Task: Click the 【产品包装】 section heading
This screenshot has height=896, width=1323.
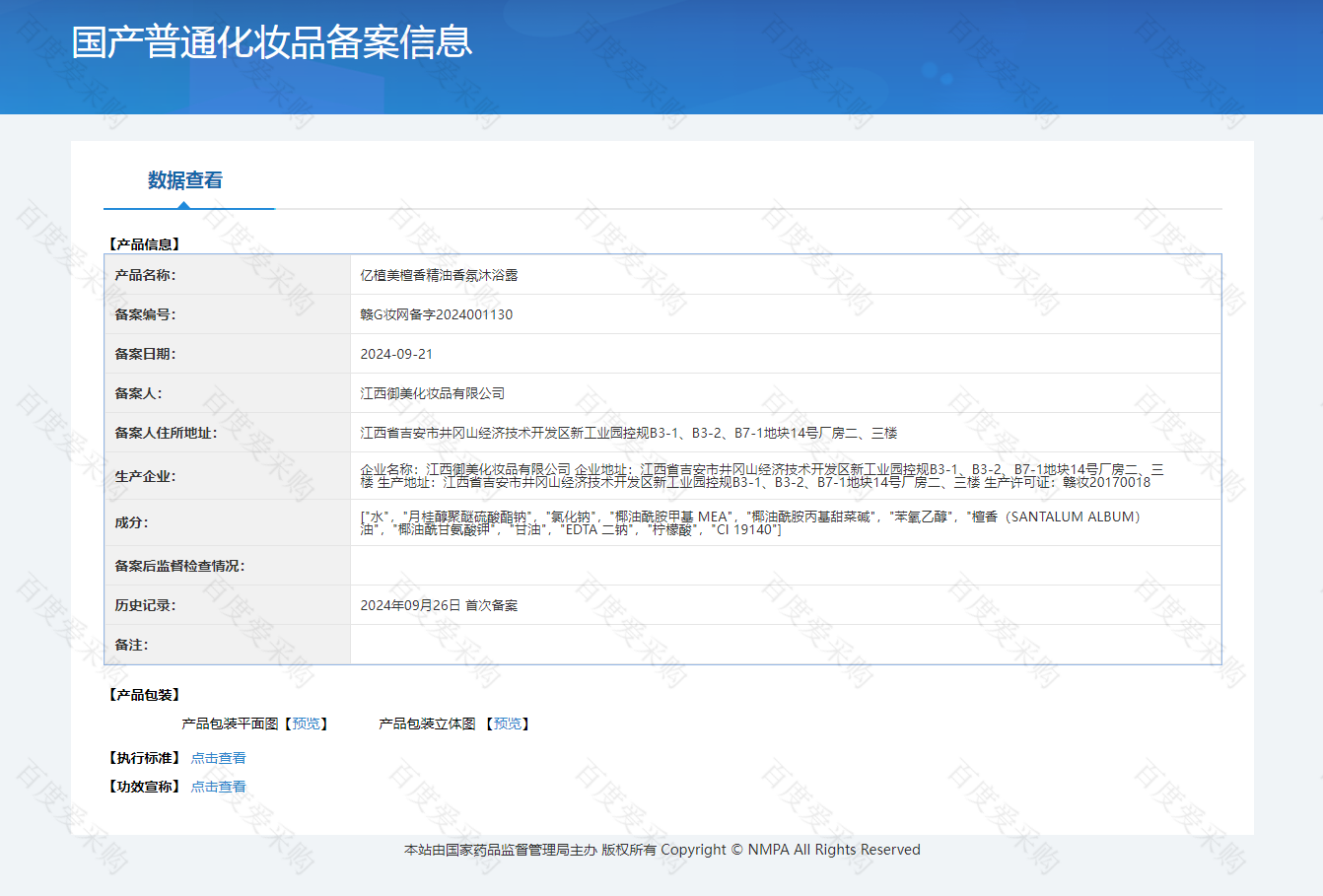Action: point(144,695)
